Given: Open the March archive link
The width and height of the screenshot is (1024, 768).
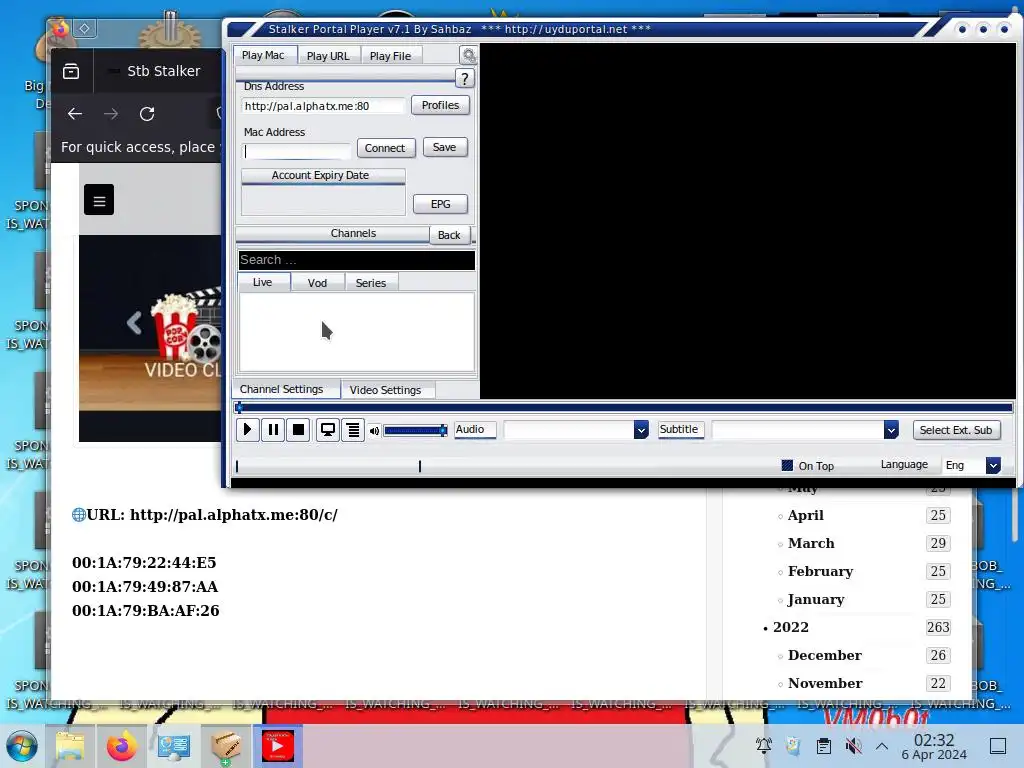Looking at the screenshot, I should coord(810,543).
